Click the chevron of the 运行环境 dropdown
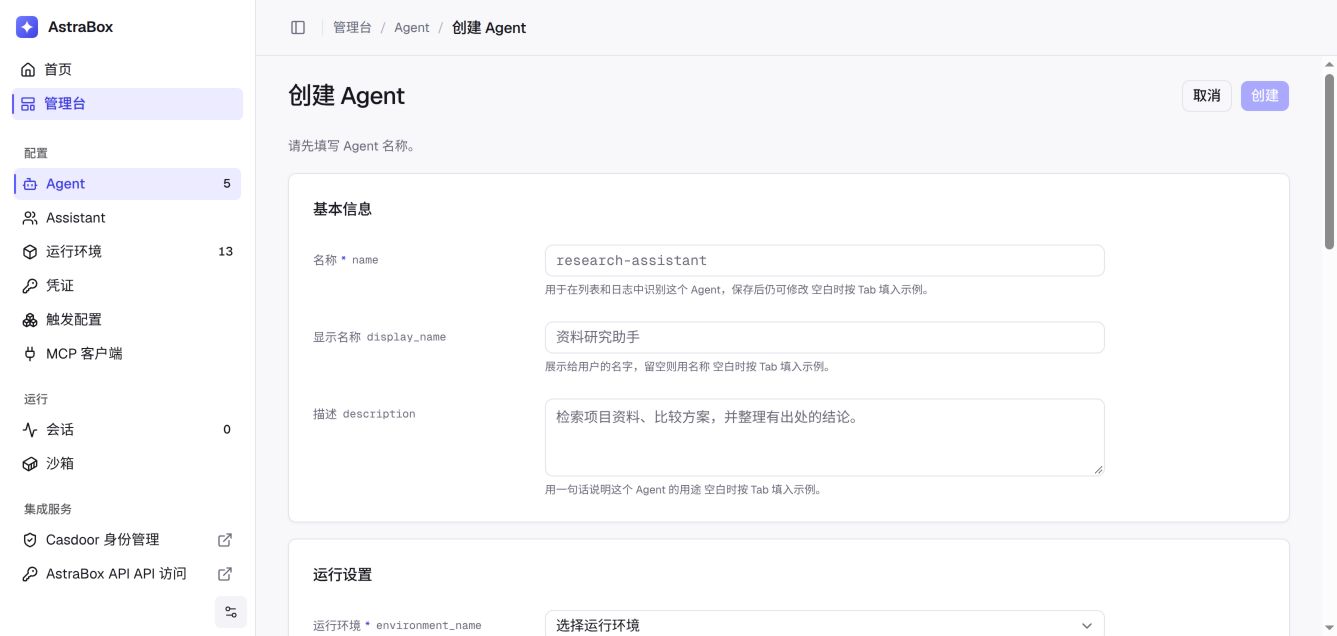Image resolution: width=1337 pixels, height=636 pixels. coord(1087,626)
